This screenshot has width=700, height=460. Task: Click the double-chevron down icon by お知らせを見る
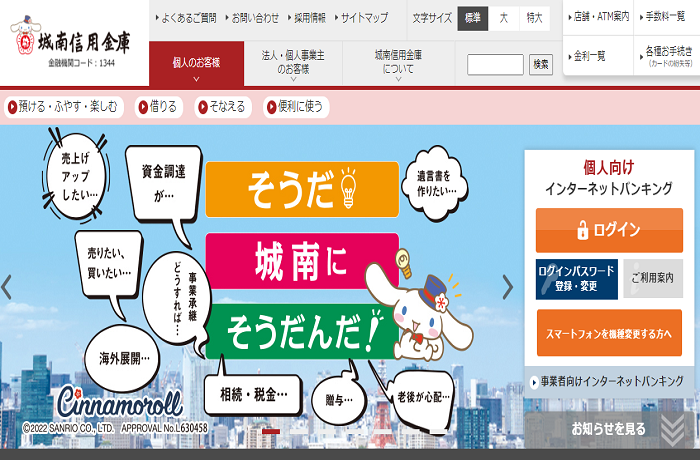pos(672,430)
